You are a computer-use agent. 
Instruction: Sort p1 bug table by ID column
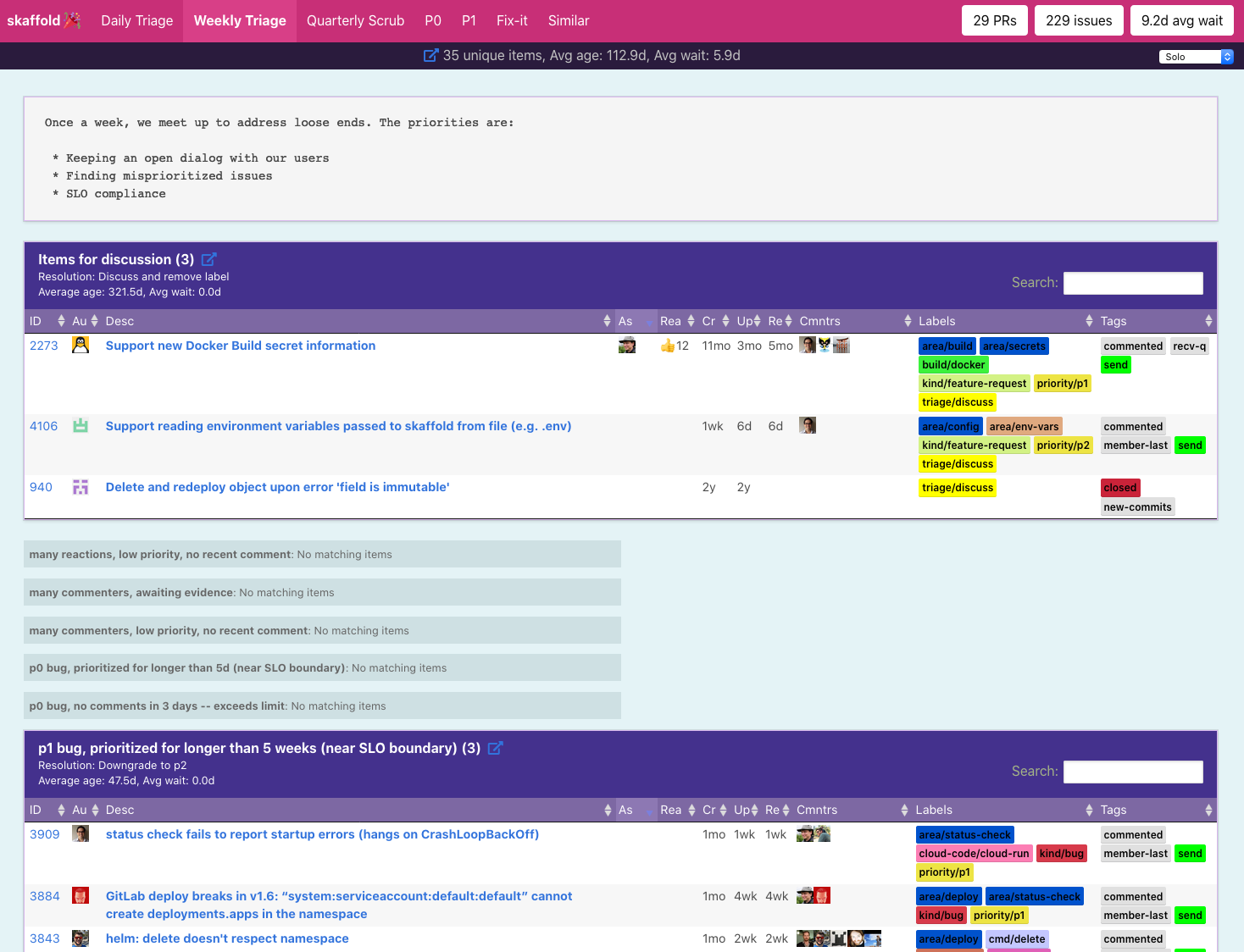(47, 810)
